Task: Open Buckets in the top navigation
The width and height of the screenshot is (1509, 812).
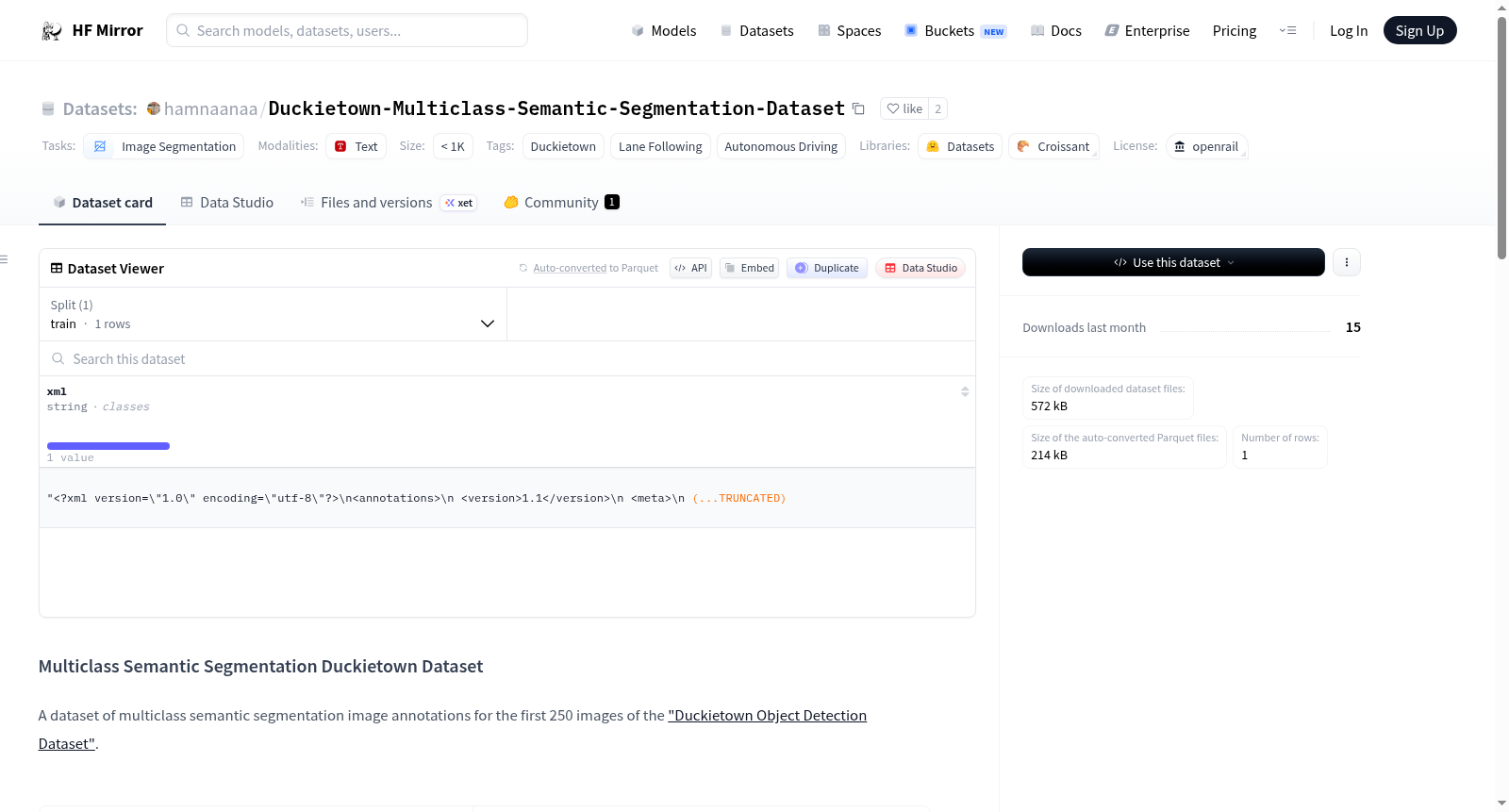Action: point(955,31)
